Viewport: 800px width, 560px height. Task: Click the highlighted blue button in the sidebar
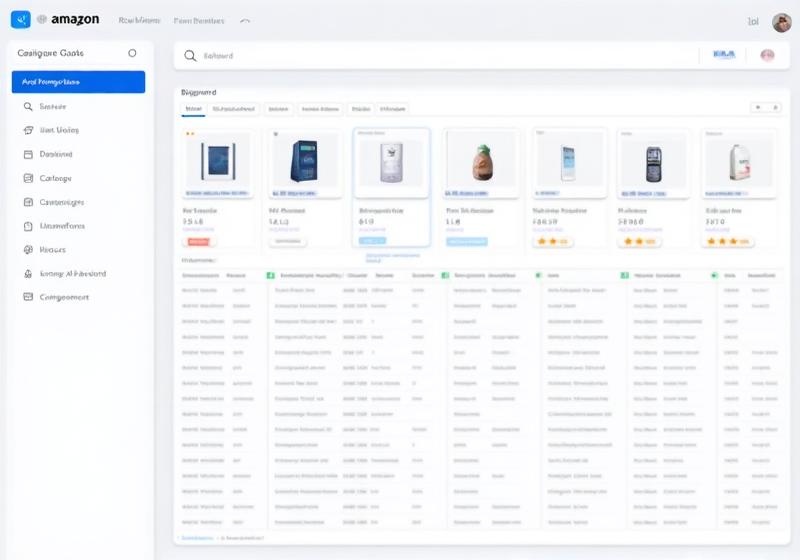(x=78, y=82)
